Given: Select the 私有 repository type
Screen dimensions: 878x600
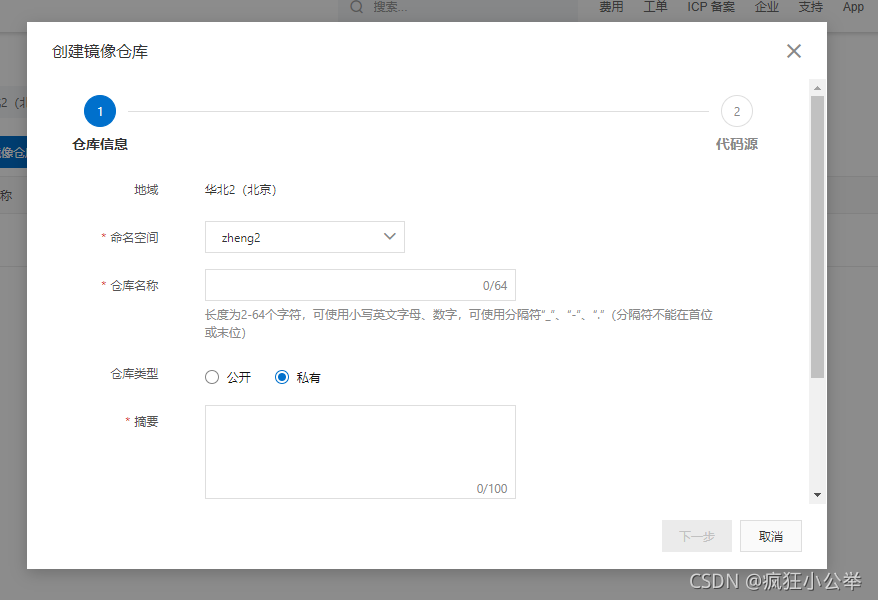Looking at the screenshot, I should pyautogui.click(x=282, y=377).
